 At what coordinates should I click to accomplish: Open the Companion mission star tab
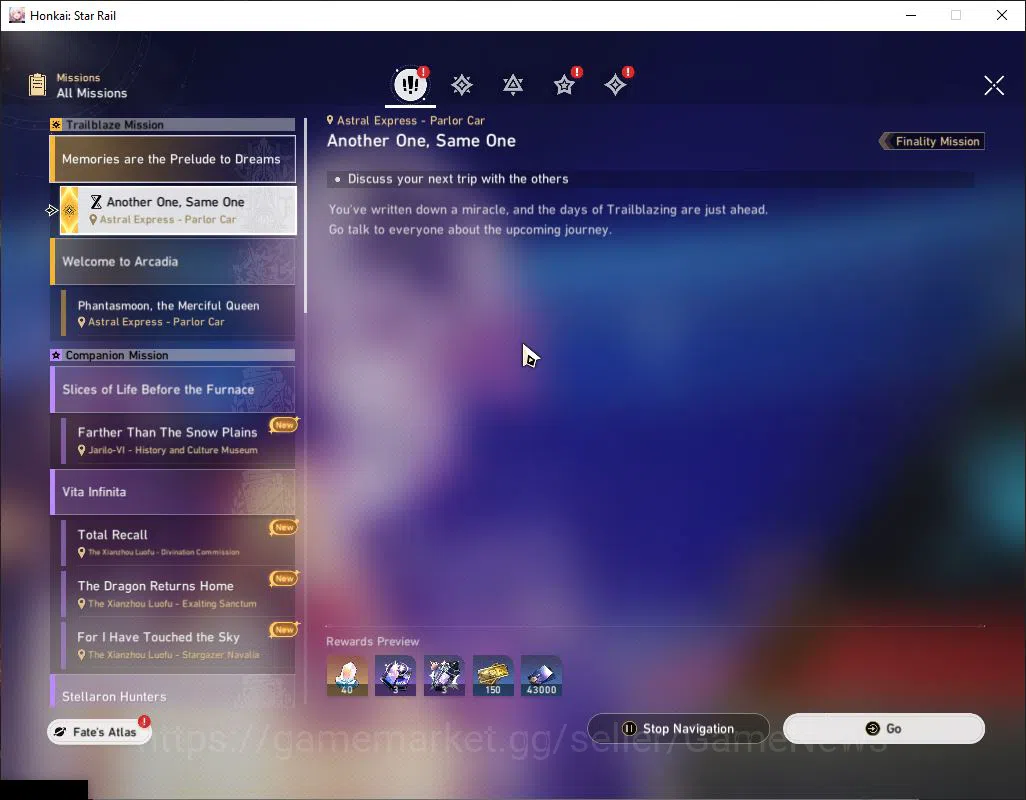click(x=564, y=85)
